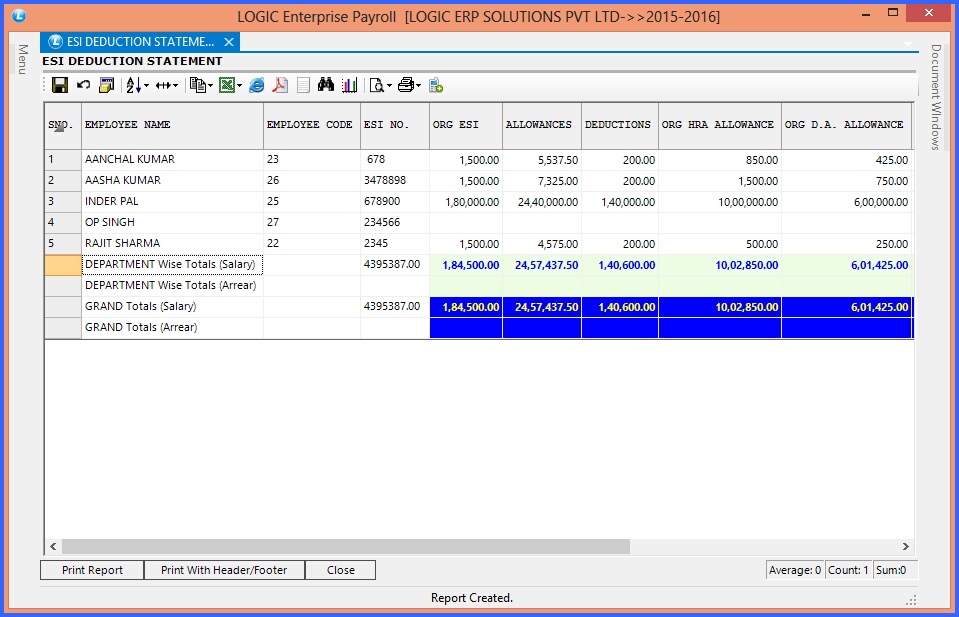Image resolution: width=959 pixels, height=617 pixels.
Task: Open report in Internet Explorer icon
Action: [x=257, y=85]
